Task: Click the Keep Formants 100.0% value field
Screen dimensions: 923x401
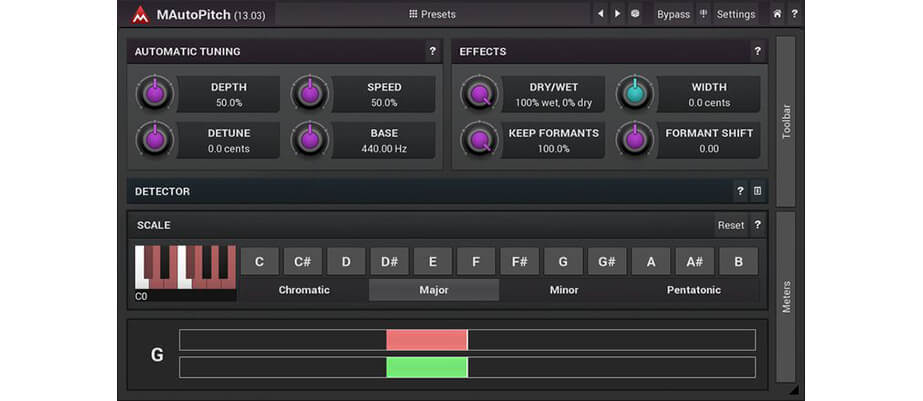Action: coord(553,141)
